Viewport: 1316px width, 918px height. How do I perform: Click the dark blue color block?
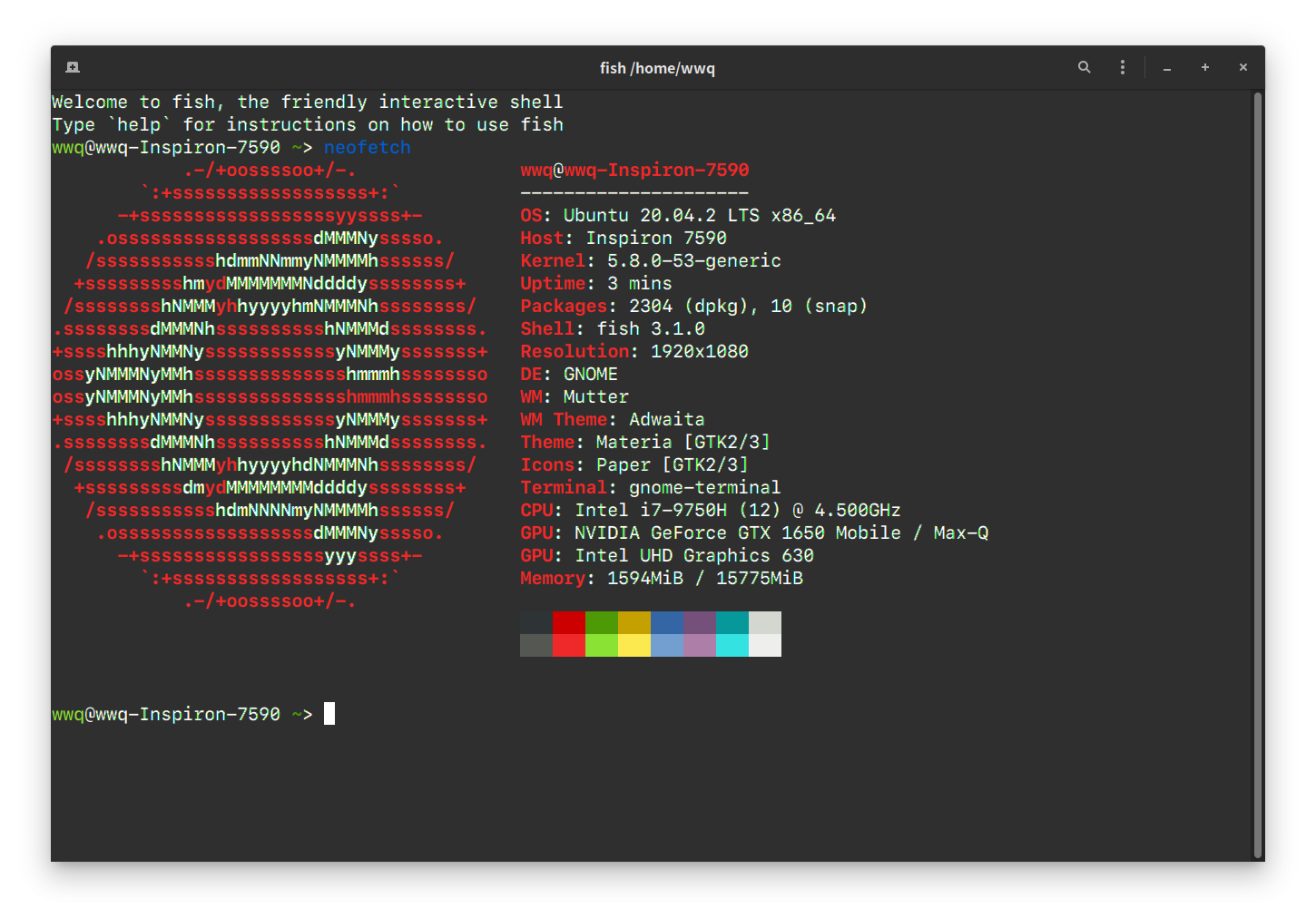[667, 622]
